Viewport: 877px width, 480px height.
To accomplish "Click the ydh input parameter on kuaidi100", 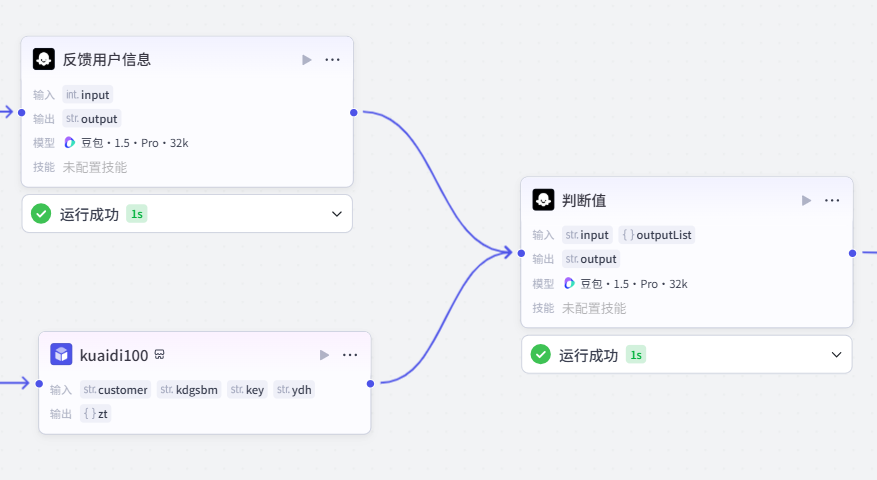I will tap(294, 390).
